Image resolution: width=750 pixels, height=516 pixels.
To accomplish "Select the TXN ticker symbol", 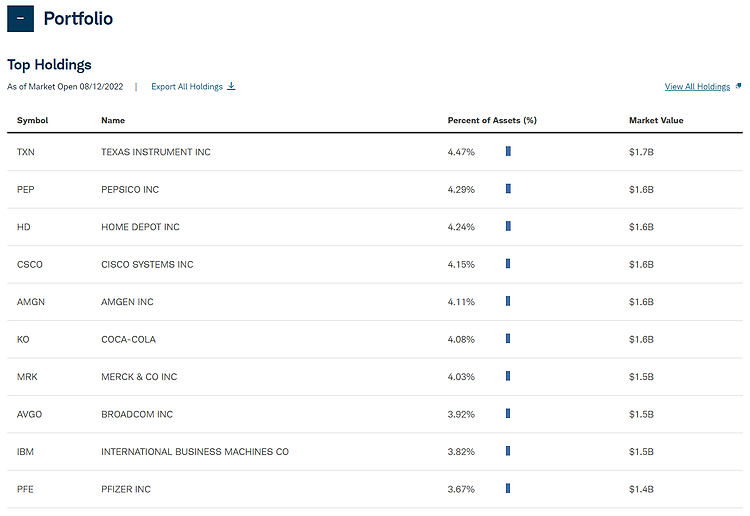I will tap(26, 152).
